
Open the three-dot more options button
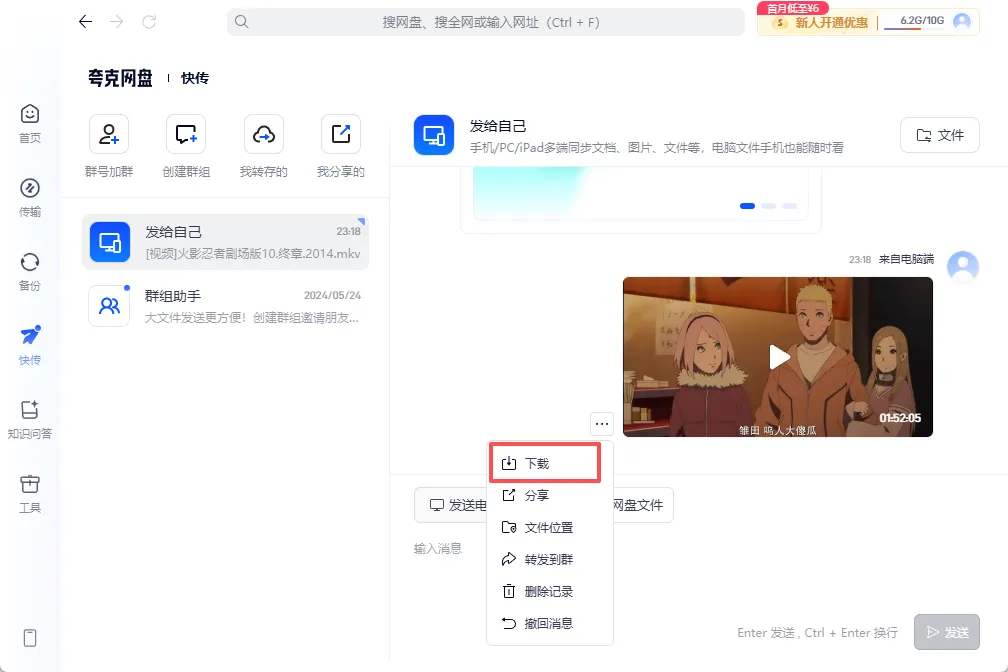[x=602, y=424]
